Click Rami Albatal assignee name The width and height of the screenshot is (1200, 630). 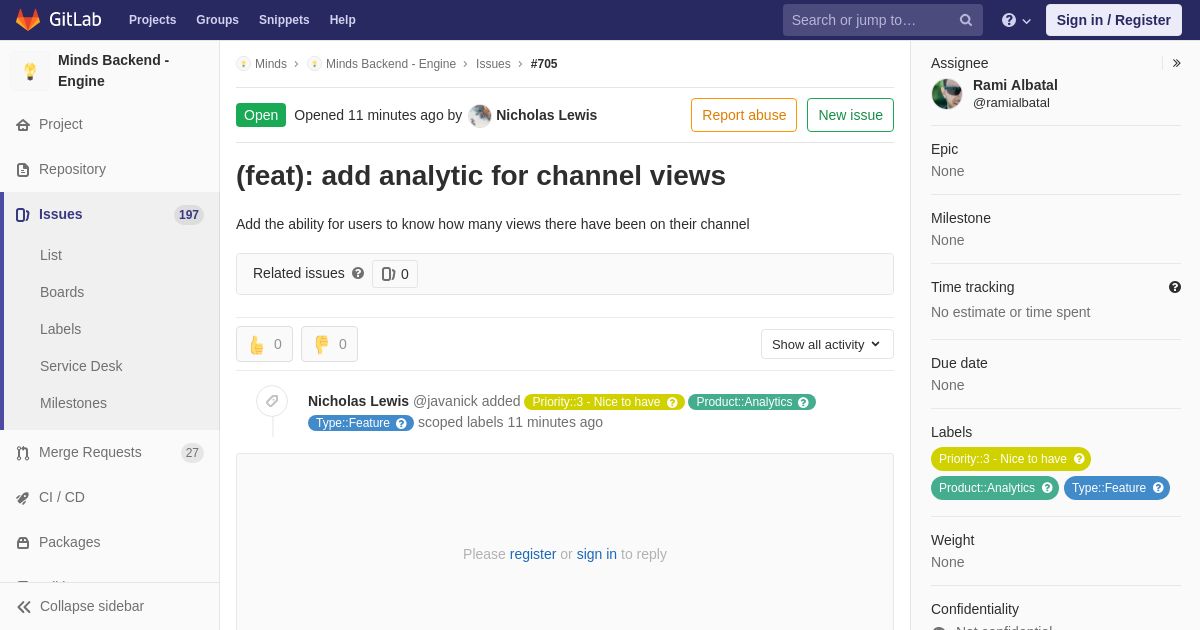click(x=1015, y=85)
